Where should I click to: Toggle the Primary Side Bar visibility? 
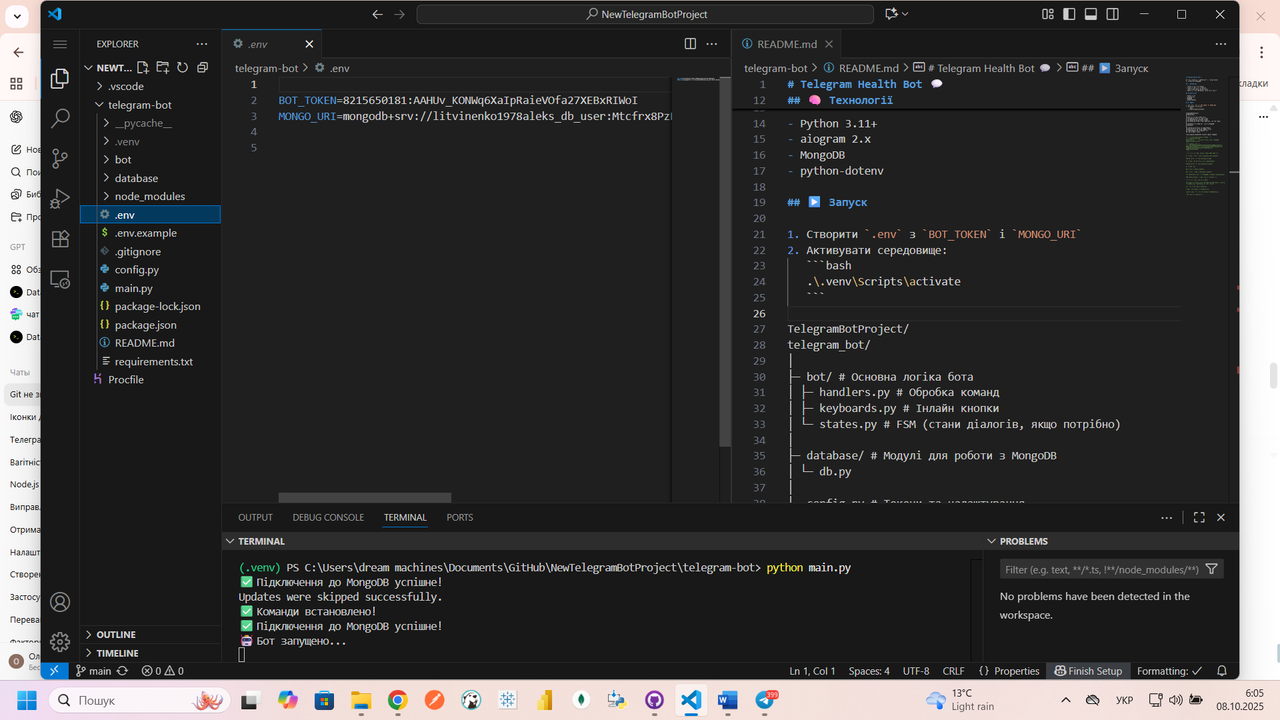click(1069, 14)
